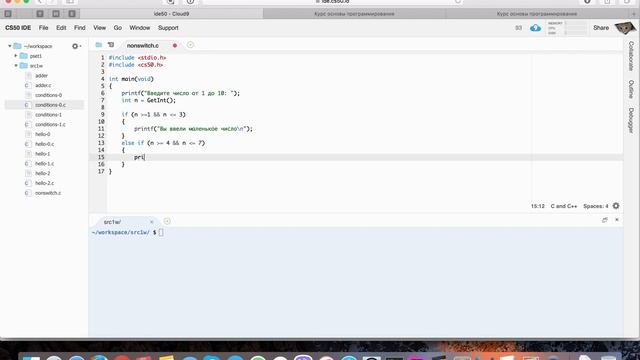Click the C file icon beside nonswitch.c
This screenshot has width=640, height=360.
(28, 193)
